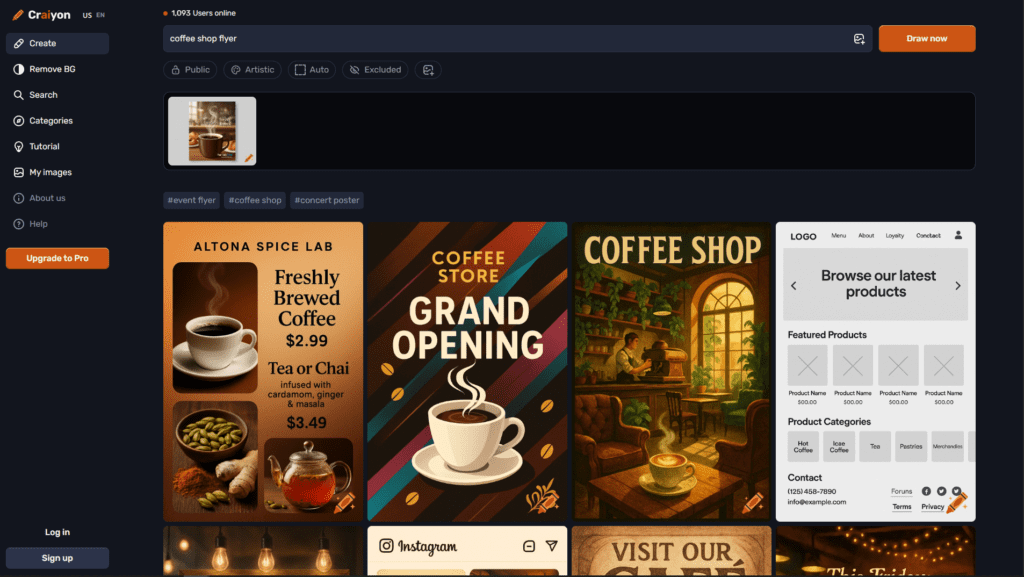The height and width of the screenshot is (577, 1024).
Task: Click Upgrade to Pro
Action: point(57,258)
